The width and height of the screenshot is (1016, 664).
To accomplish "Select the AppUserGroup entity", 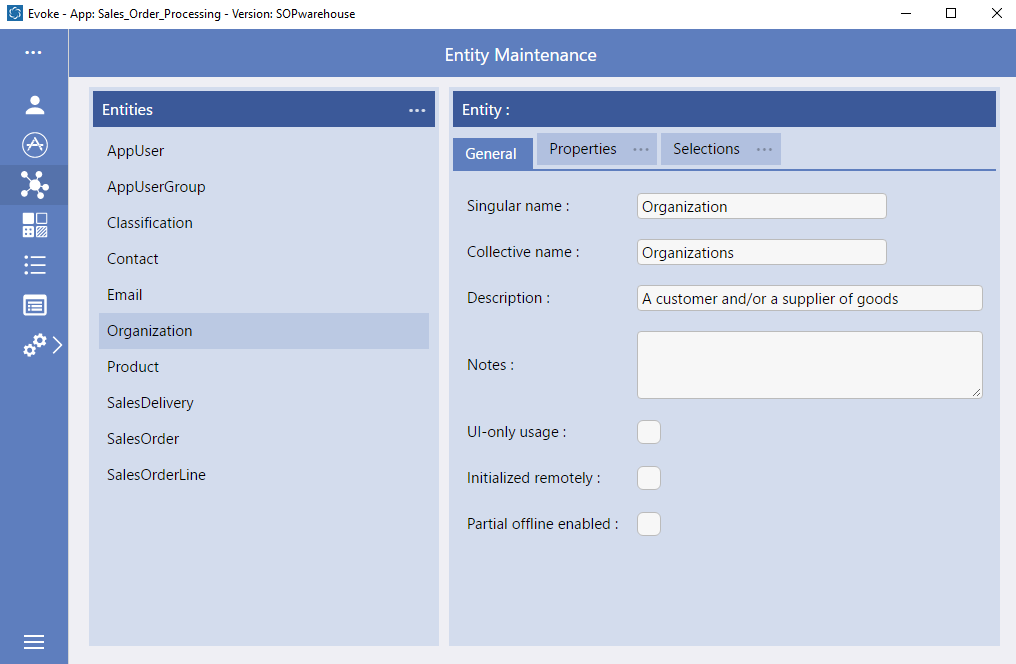I will tap(264, 187).
